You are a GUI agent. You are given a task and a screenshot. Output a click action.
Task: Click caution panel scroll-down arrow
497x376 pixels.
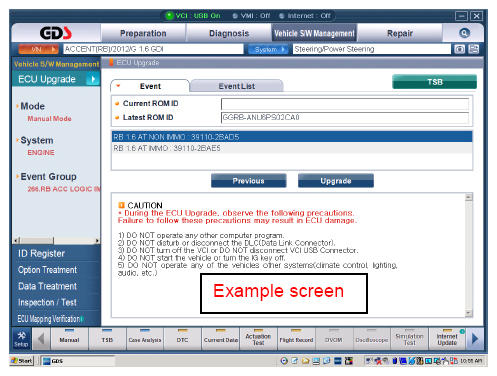pyautogui.click(x=469, y=313)
